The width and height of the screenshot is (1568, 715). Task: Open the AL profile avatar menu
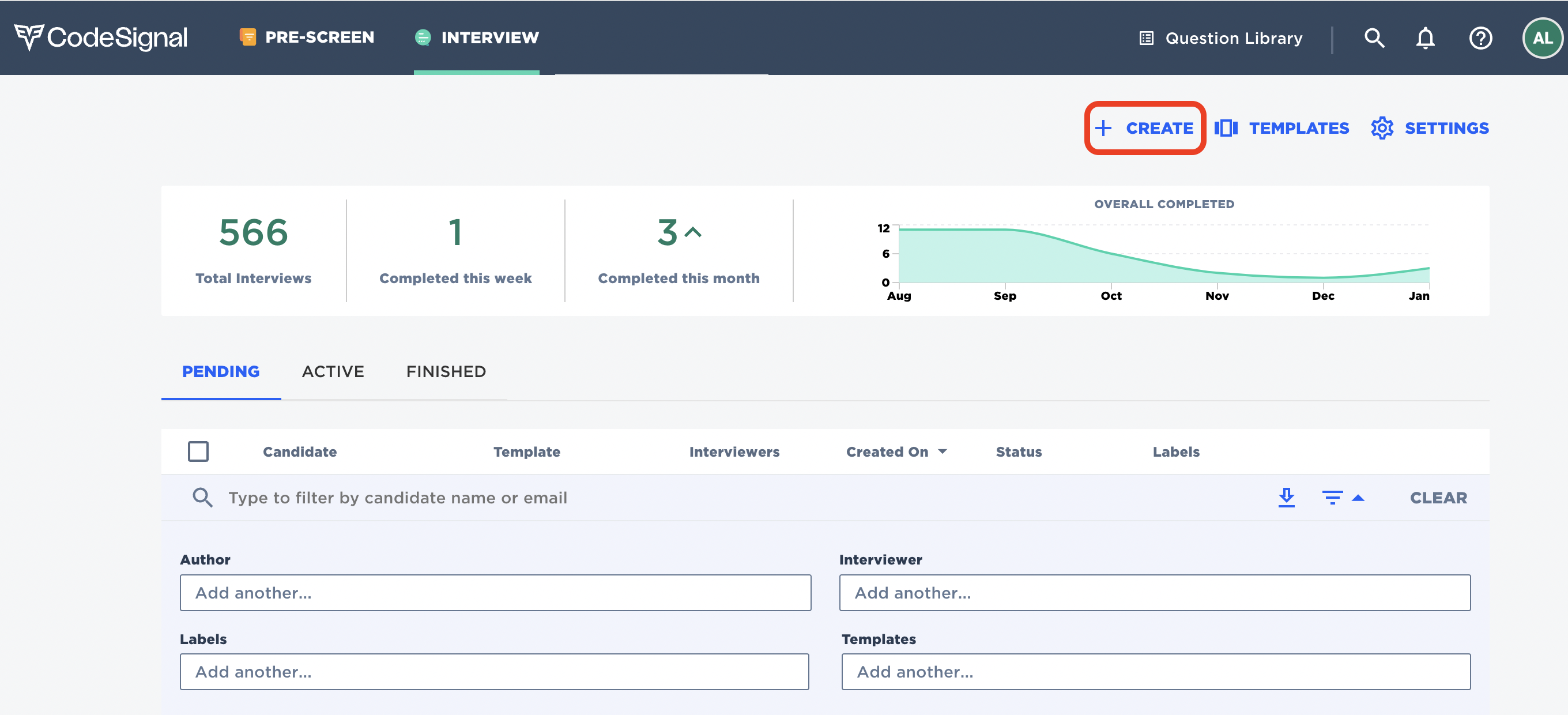coord(1542,37)
